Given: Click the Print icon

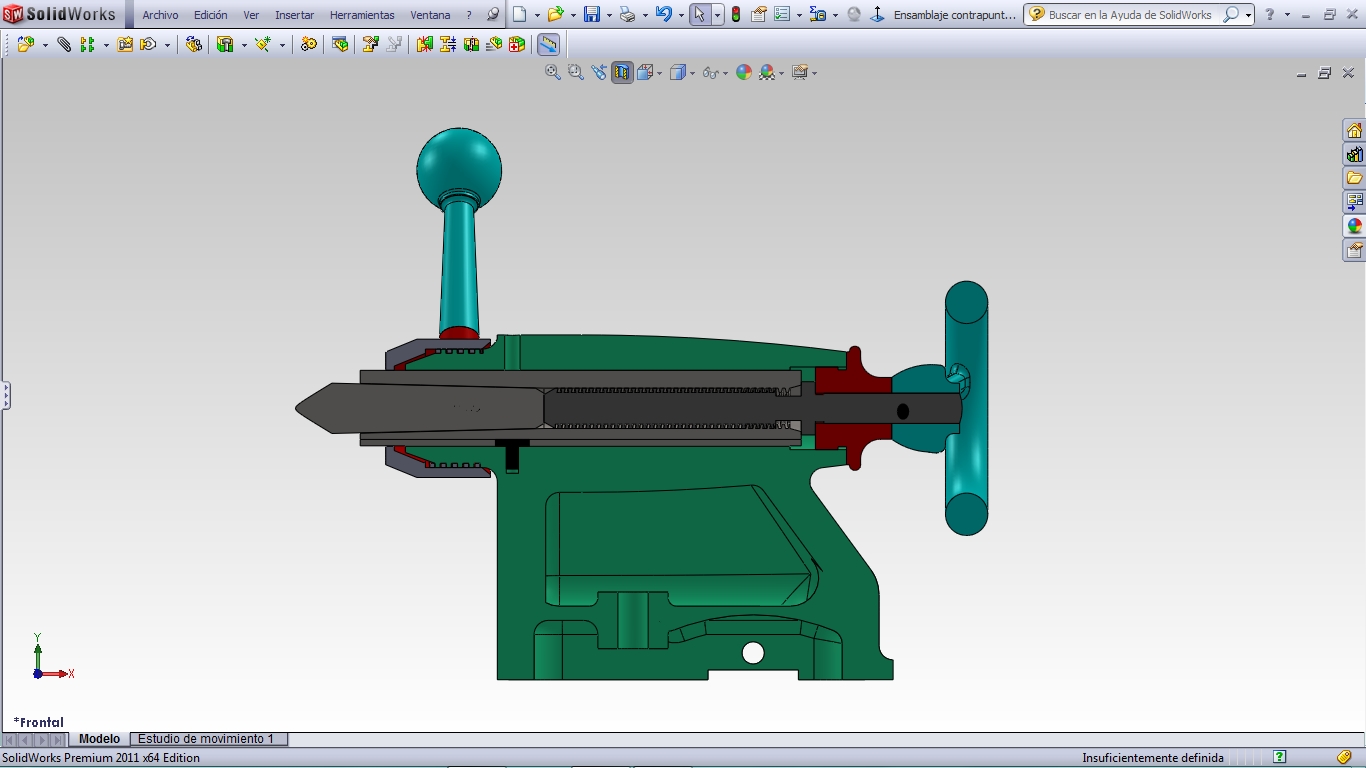Looking at the screenshot, I should pos(627,15).
